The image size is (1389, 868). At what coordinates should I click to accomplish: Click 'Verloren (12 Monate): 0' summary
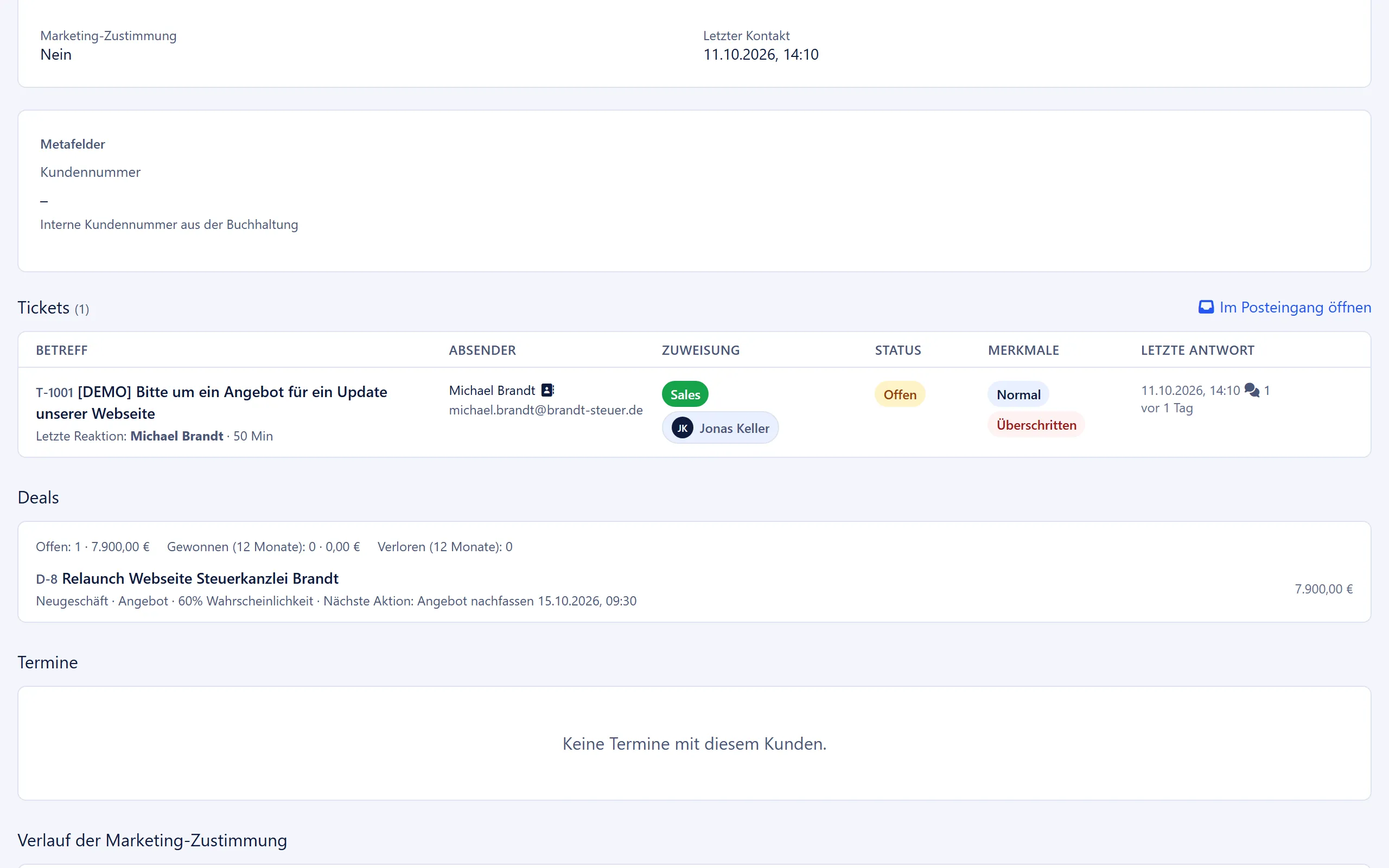[445, 546]
